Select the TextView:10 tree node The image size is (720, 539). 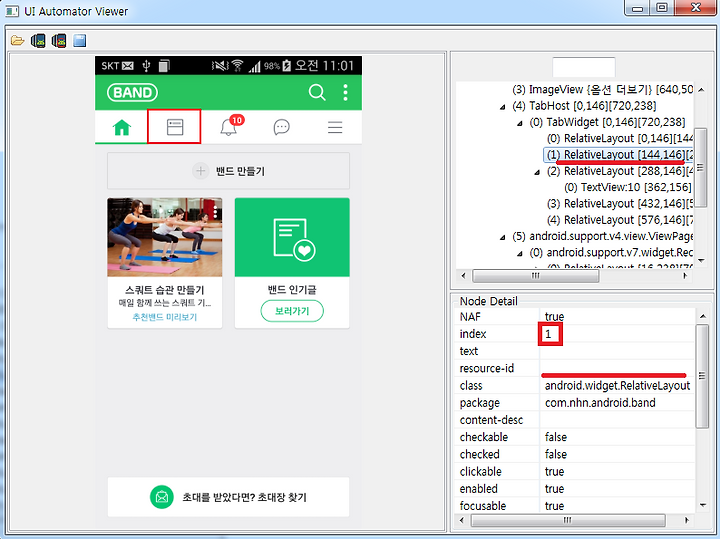(627, 187)
